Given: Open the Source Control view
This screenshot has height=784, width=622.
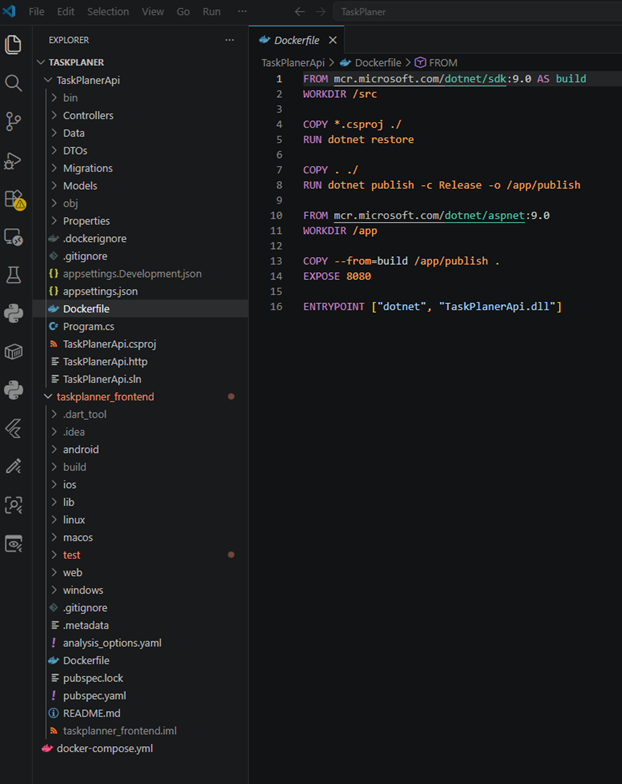Looking at the screenshot, I should click(14, 122).
